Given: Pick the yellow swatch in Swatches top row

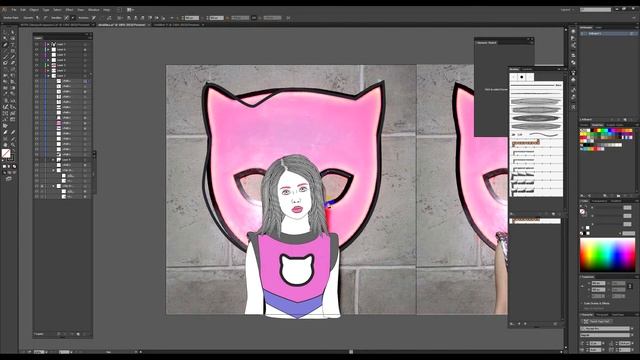Looking at the screenshot, I should (x=599, y=131).
